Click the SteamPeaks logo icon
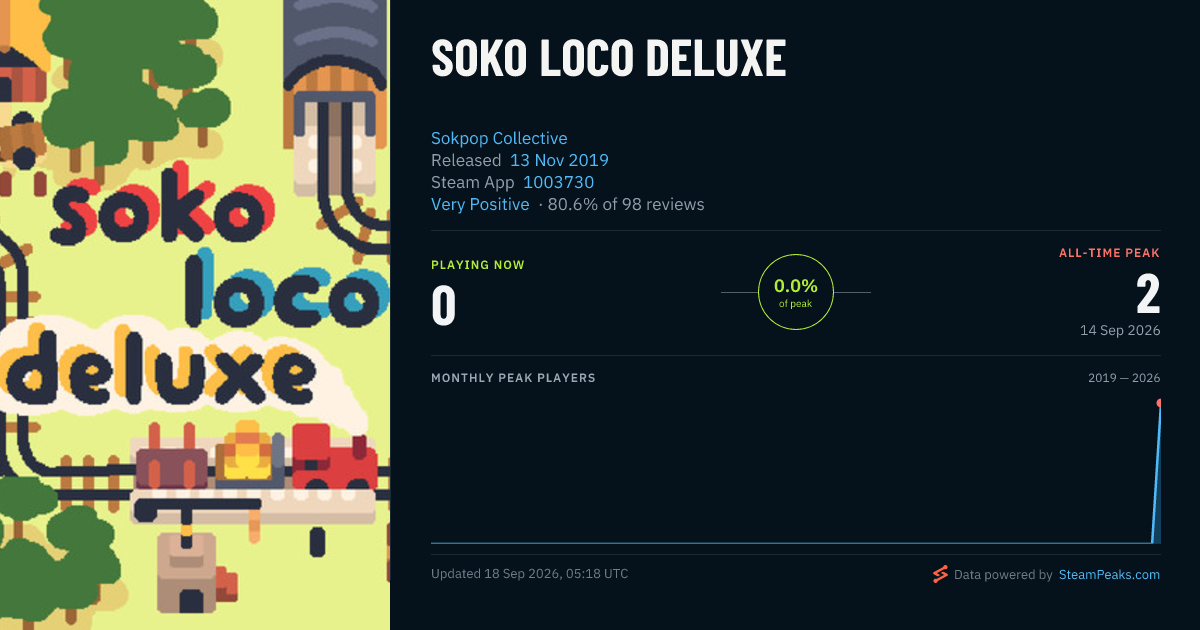The image size is (1200, 630). (939, 574)
